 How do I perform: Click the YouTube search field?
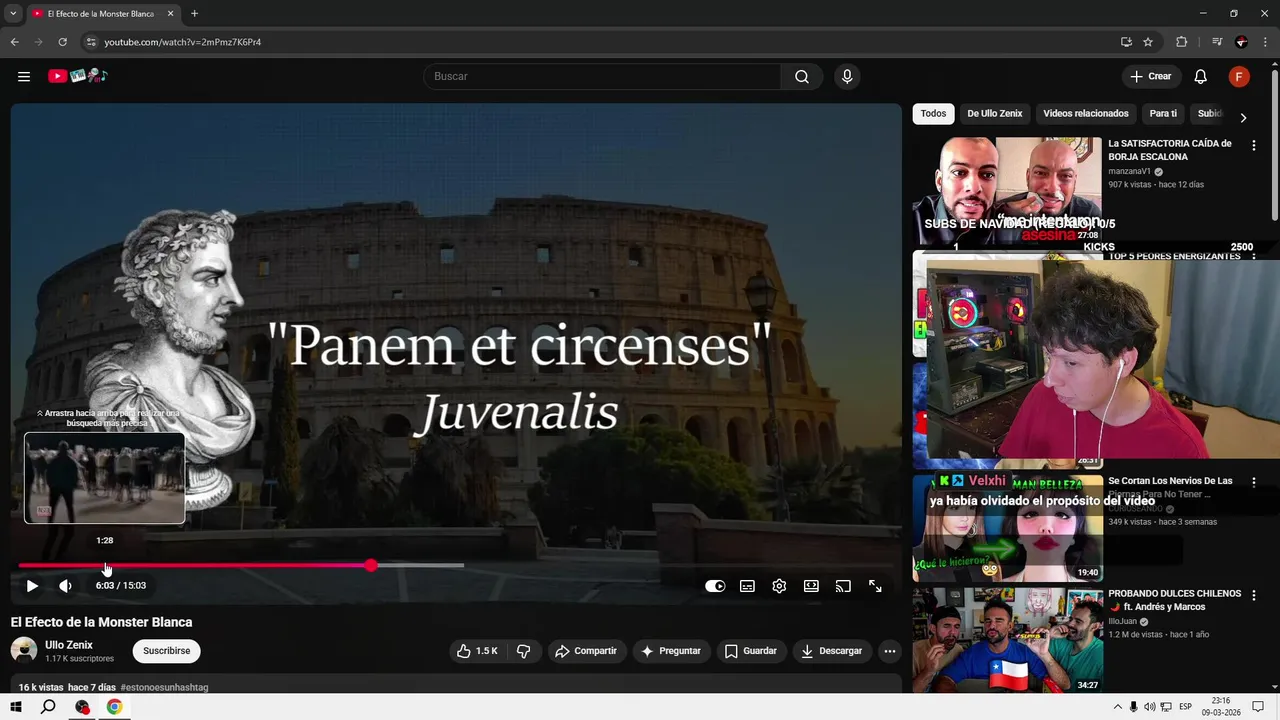coord(602,77)
